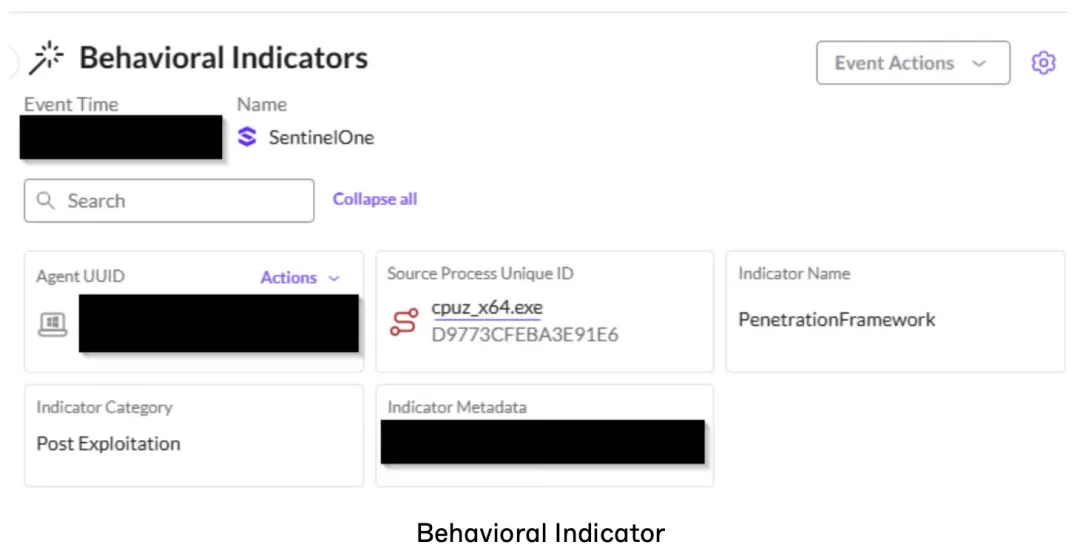Collapse all indicator fields
The height and width of the screenshot is (559, 1080).
pyautogui.click(x=375, y=199)
